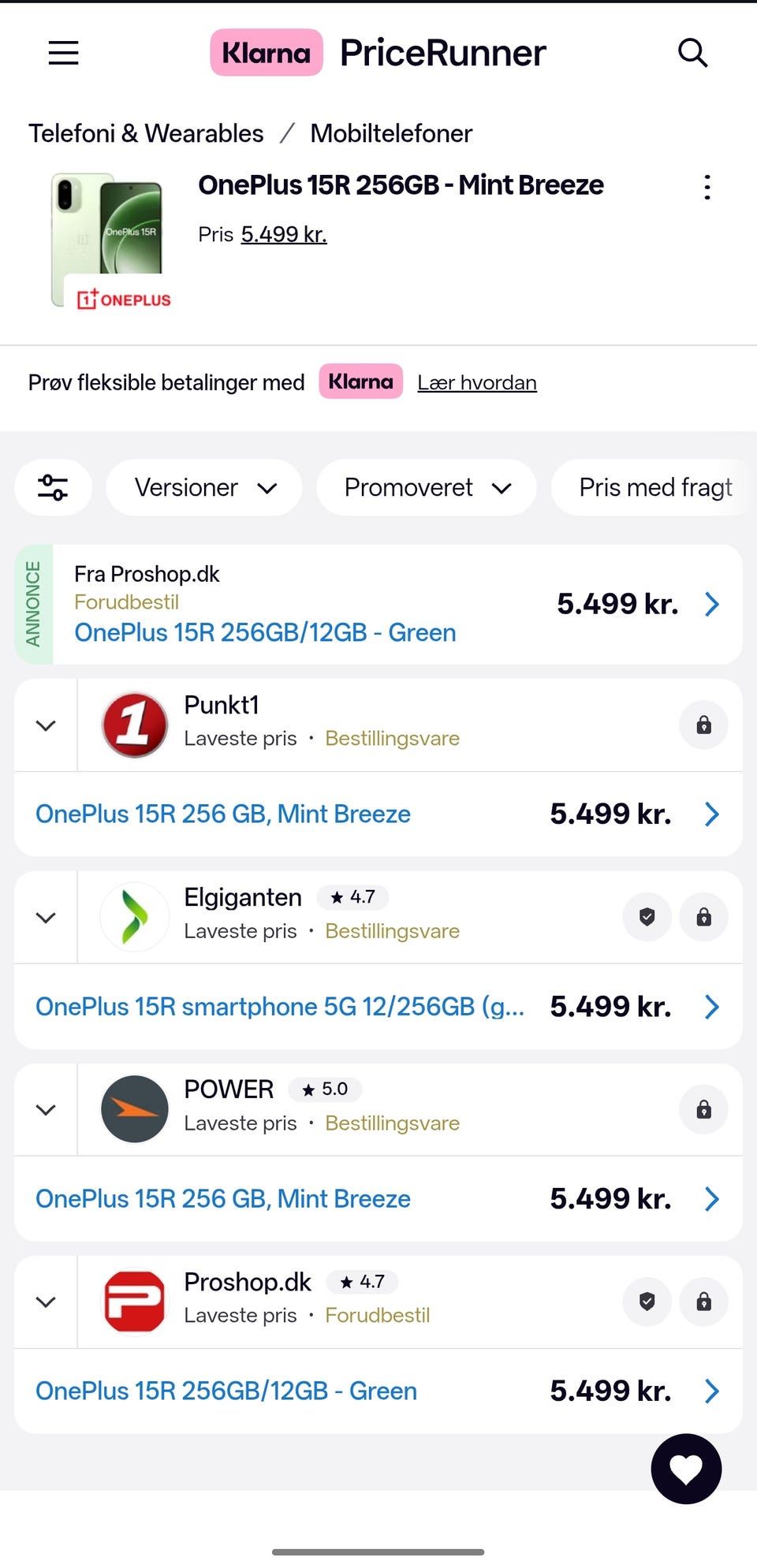This screenshot has width=757, height=1568.
Task: Open the filter sliders icon
Action: tap(53, 487)
